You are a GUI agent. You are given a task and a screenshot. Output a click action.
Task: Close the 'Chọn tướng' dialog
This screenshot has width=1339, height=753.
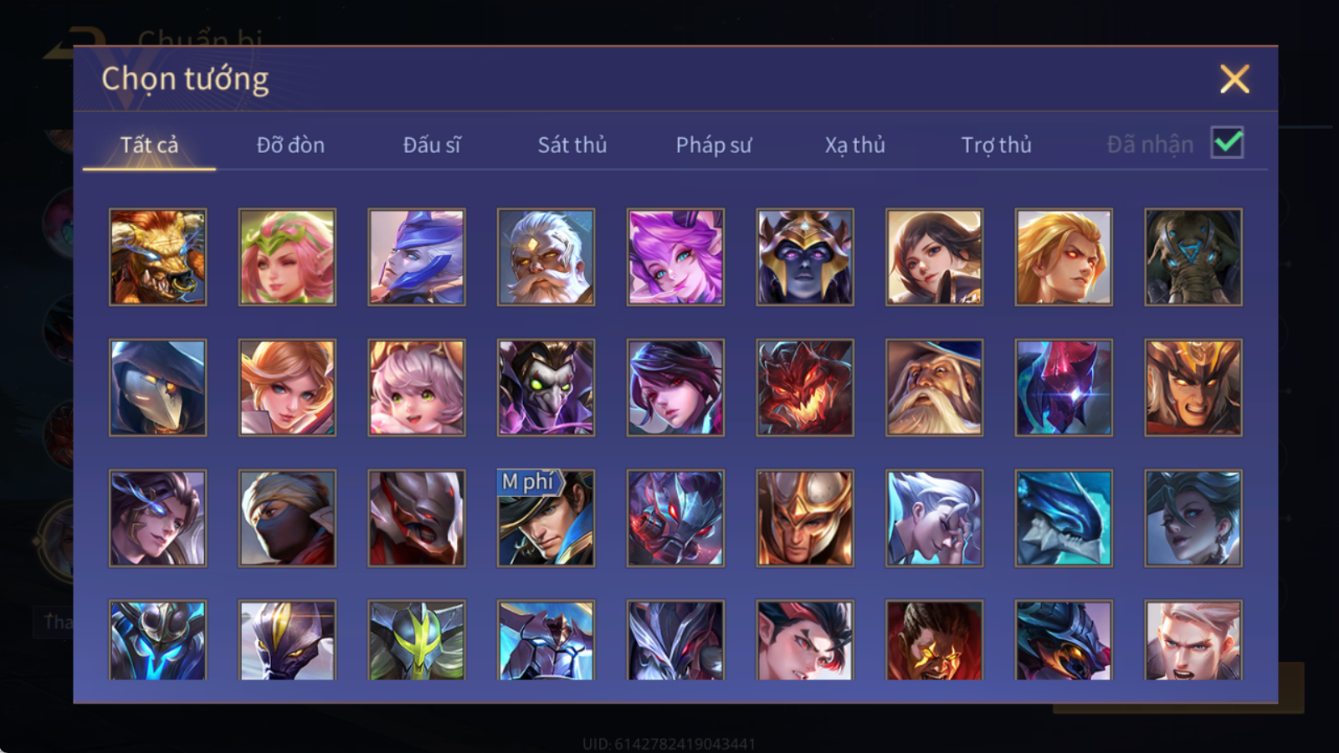1234,79
